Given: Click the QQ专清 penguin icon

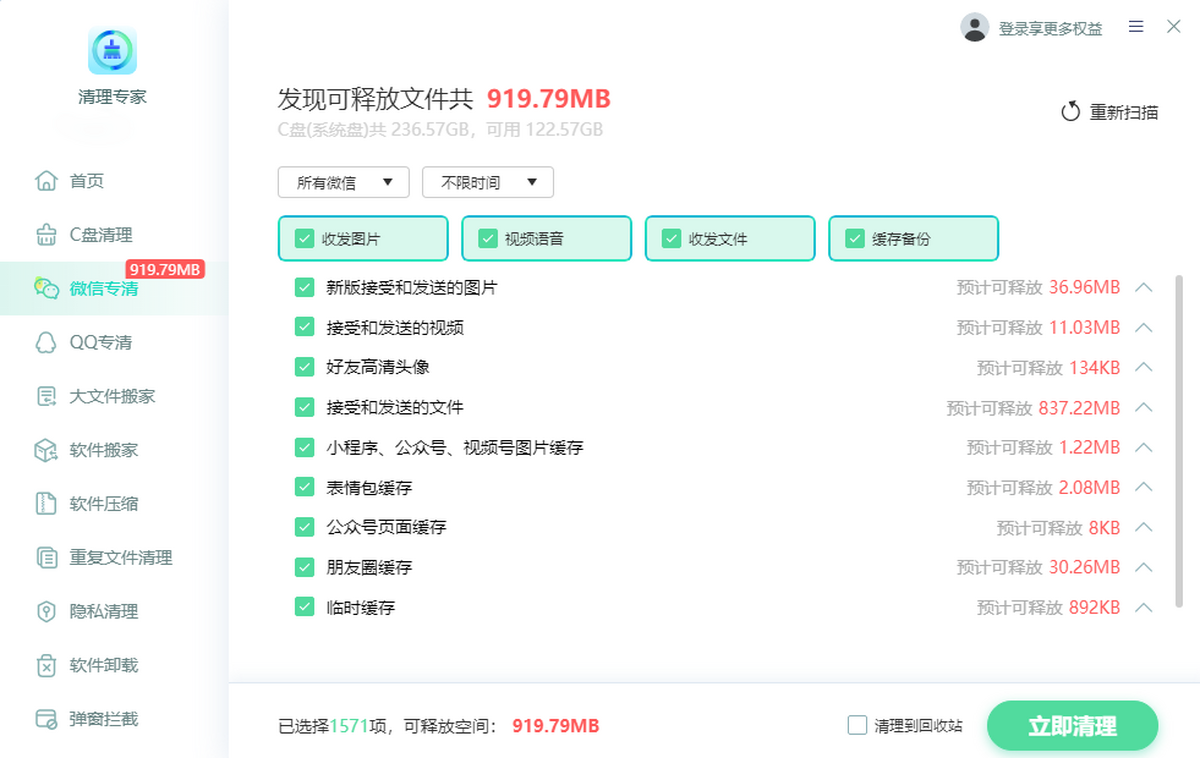Looking at the screenshot, I should coord(46,343).
